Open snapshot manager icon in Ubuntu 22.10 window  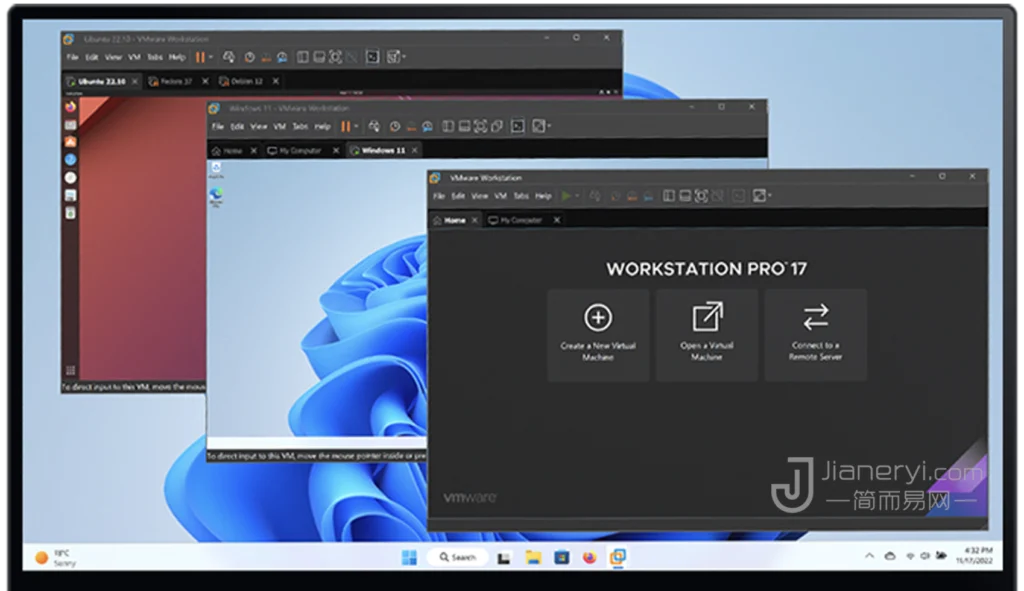coord(282,57)
